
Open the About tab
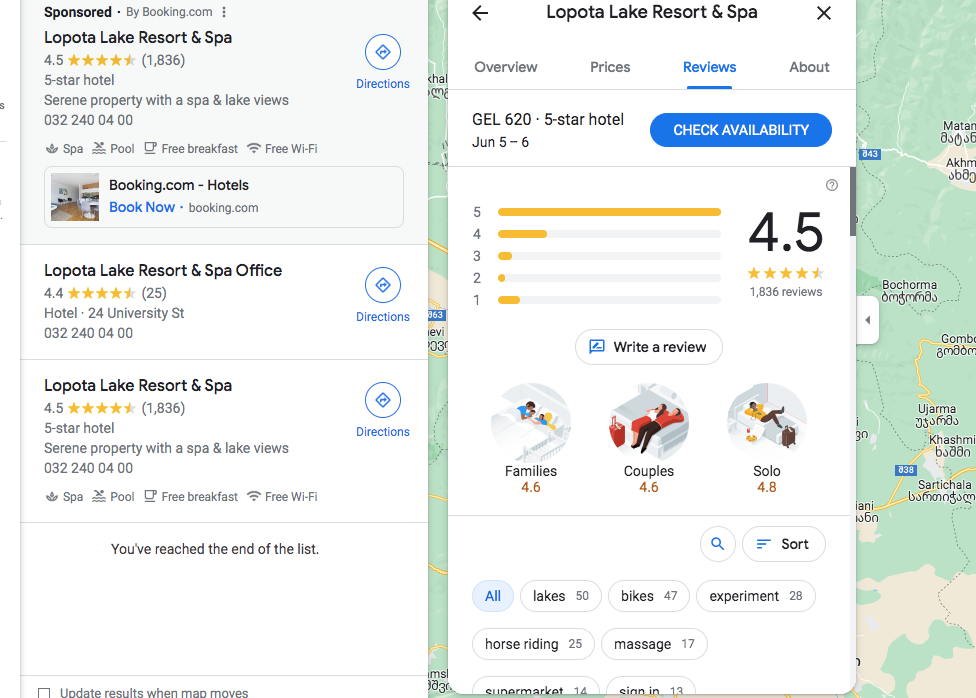tap(809, 67)
